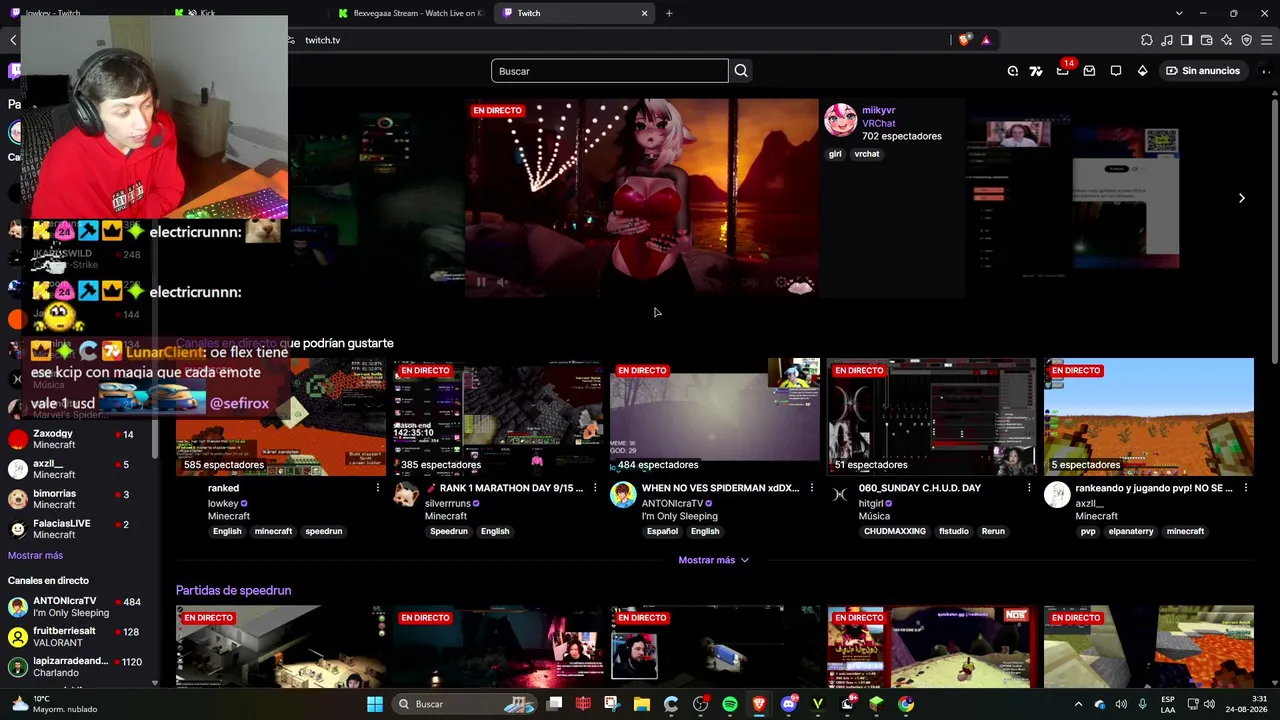Select the active Twitch browser tab

[575, 13]
